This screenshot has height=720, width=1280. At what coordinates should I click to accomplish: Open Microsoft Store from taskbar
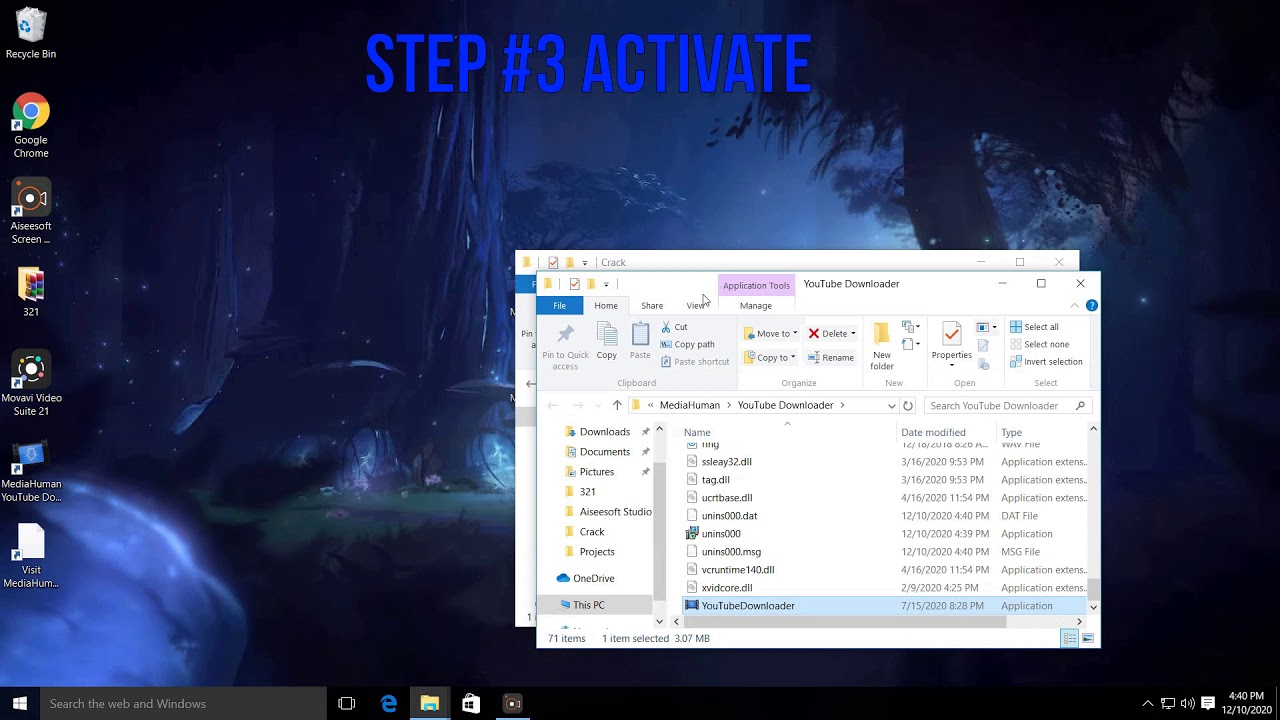[x=471, y=704]
